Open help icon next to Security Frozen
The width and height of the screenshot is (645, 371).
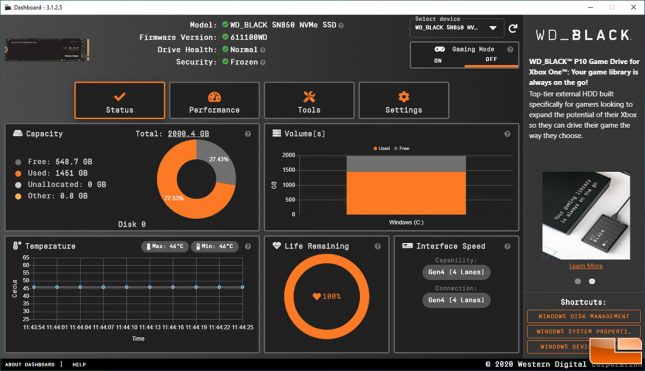(x=262, y=63)
